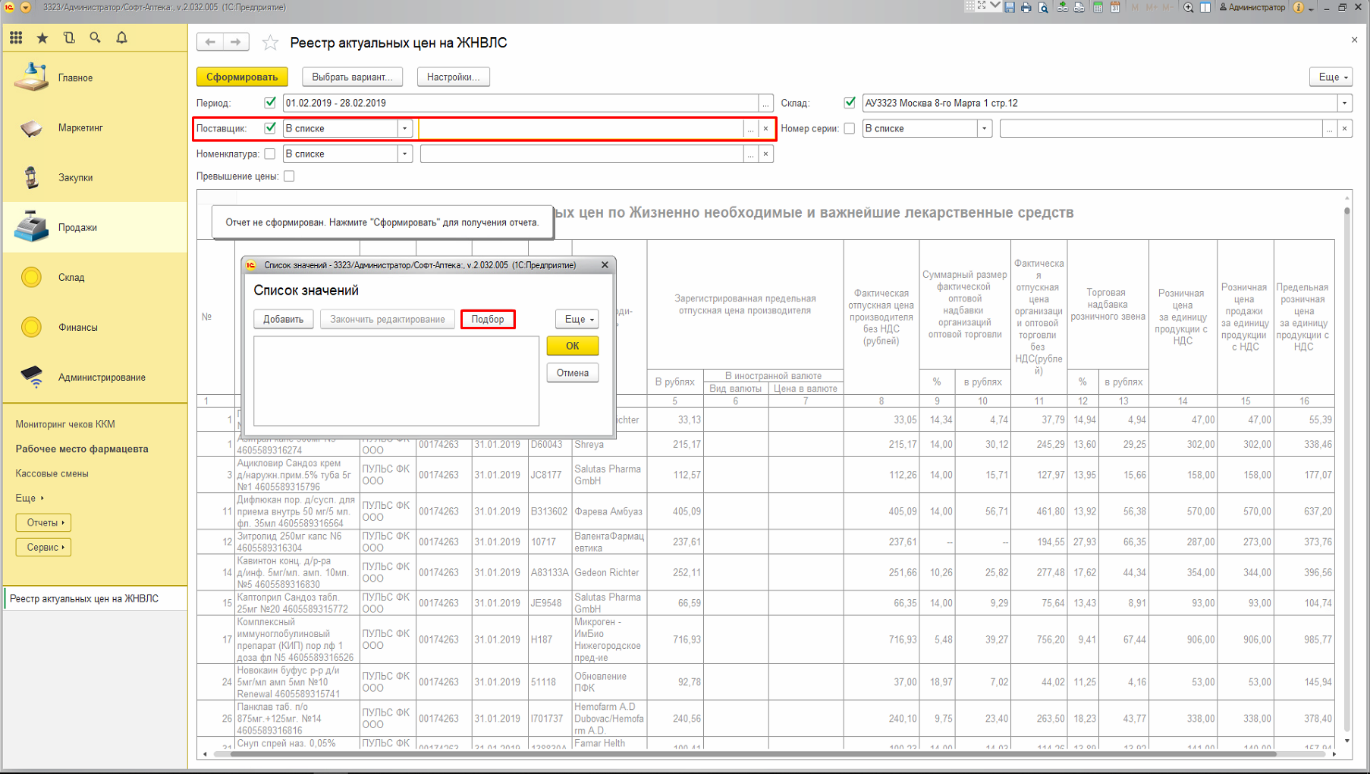Enable the Превышение цены checkbox
The width and height of the screenshot is (1370, 774).
289,177
